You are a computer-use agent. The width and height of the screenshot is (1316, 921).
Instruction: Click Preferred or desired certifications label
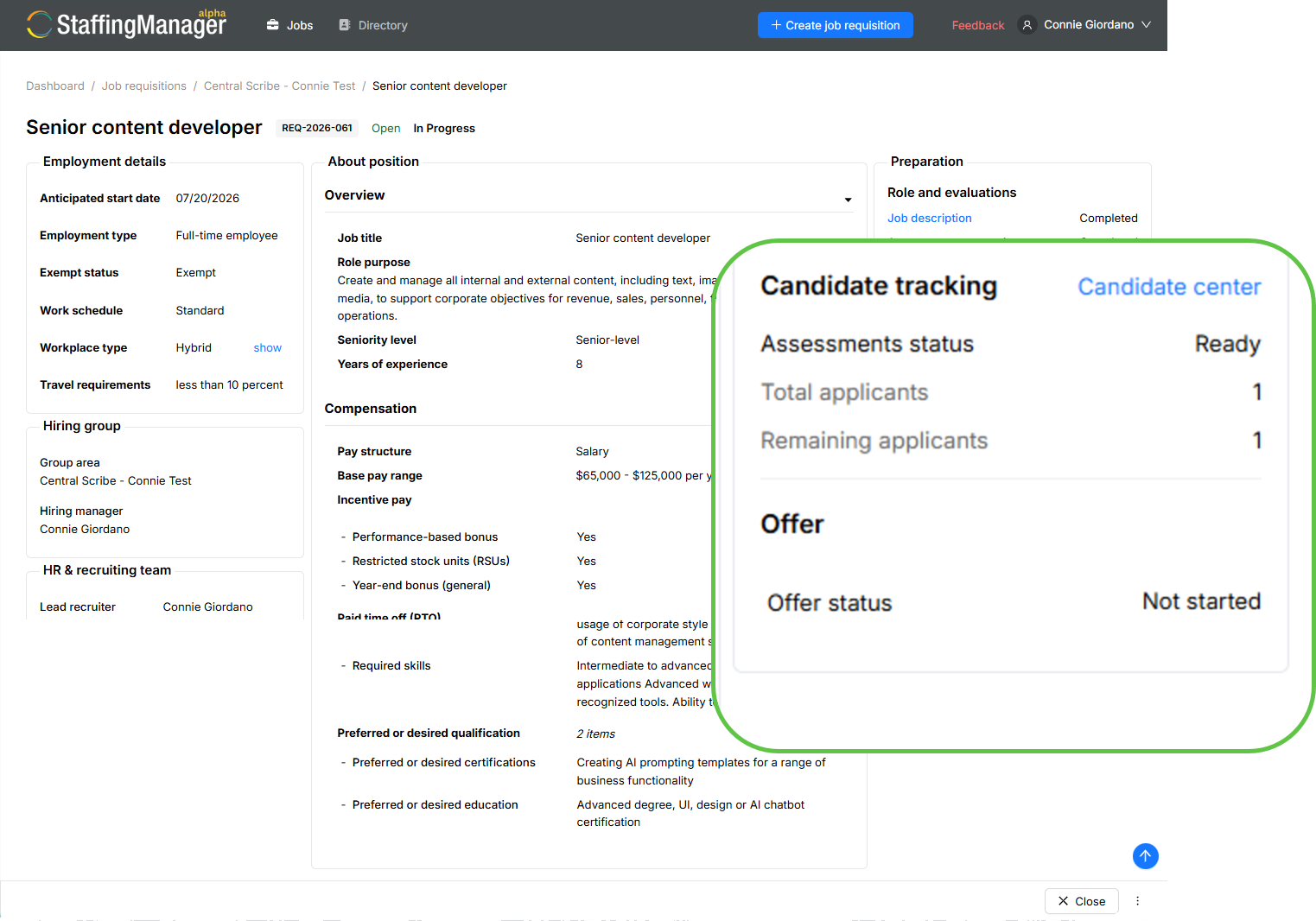[x=444, y=763]
